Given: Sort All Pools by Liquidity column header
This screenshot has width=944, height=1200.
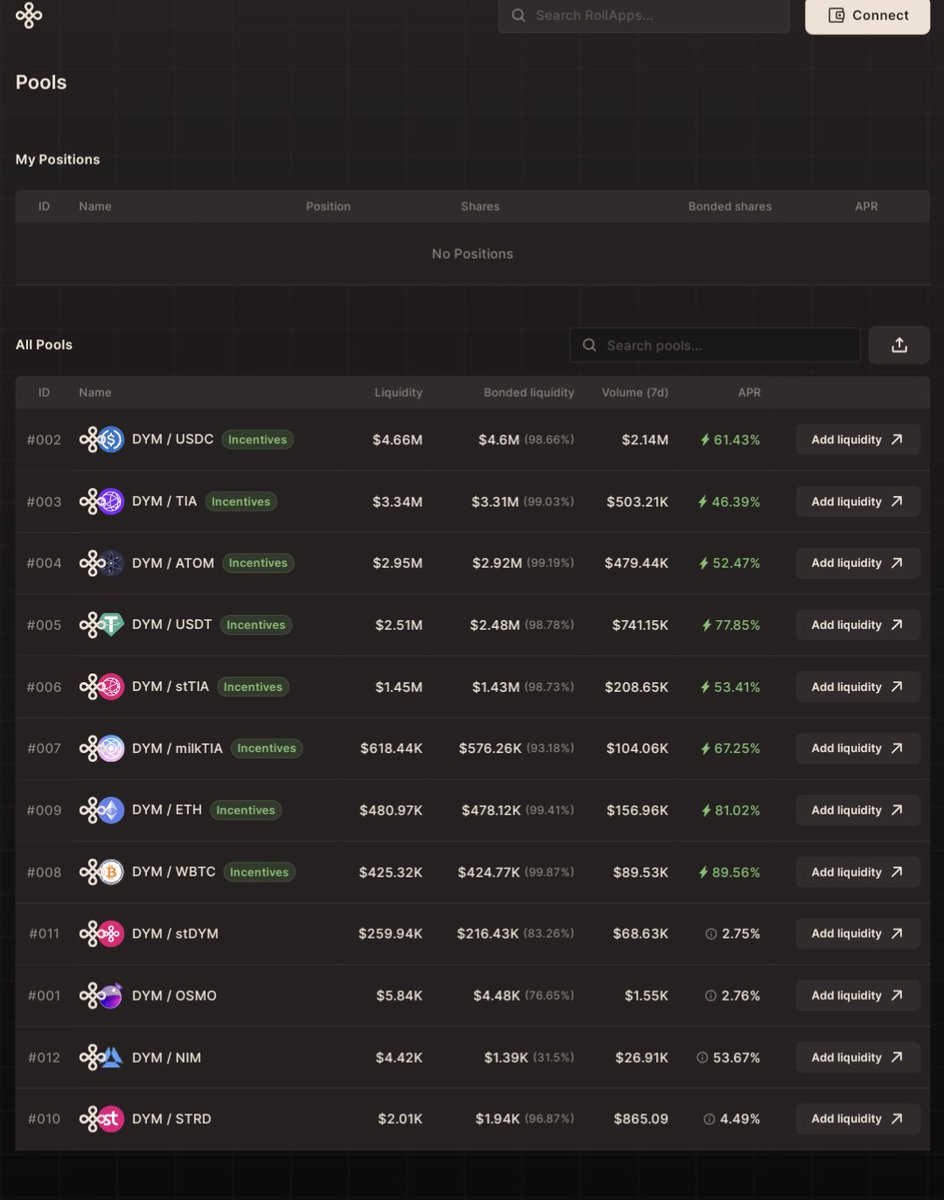Looking at the screenshot, I should click(398, 393).
